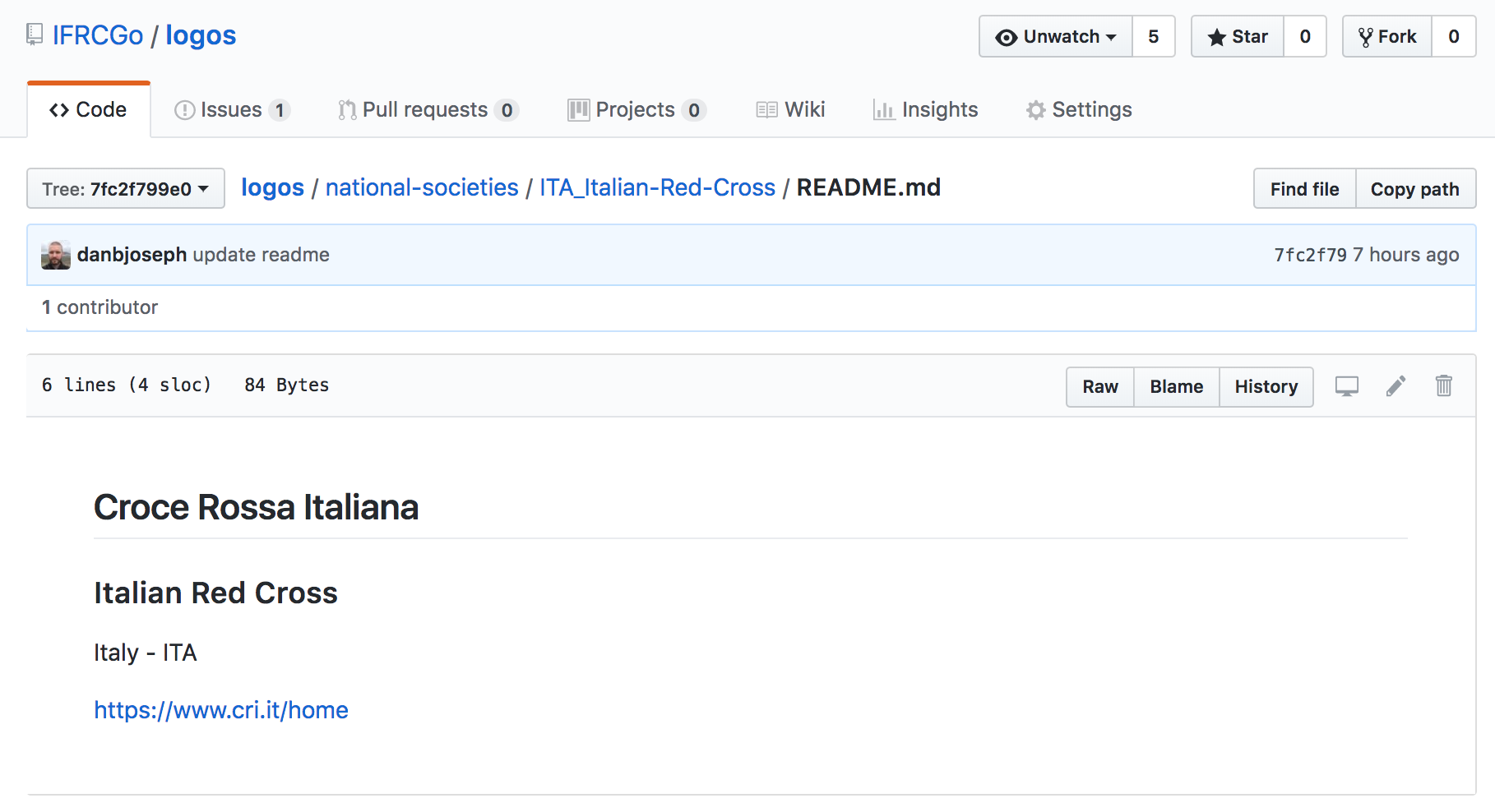The image size is (1495, 812).
Task: Edit this file with the pencil icon
Action: (1395, 386)
